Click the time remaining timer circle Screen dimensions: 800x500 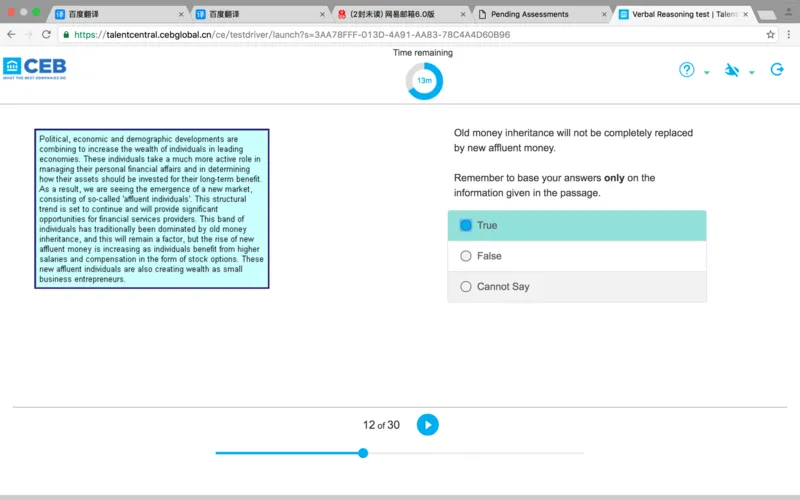424,81
